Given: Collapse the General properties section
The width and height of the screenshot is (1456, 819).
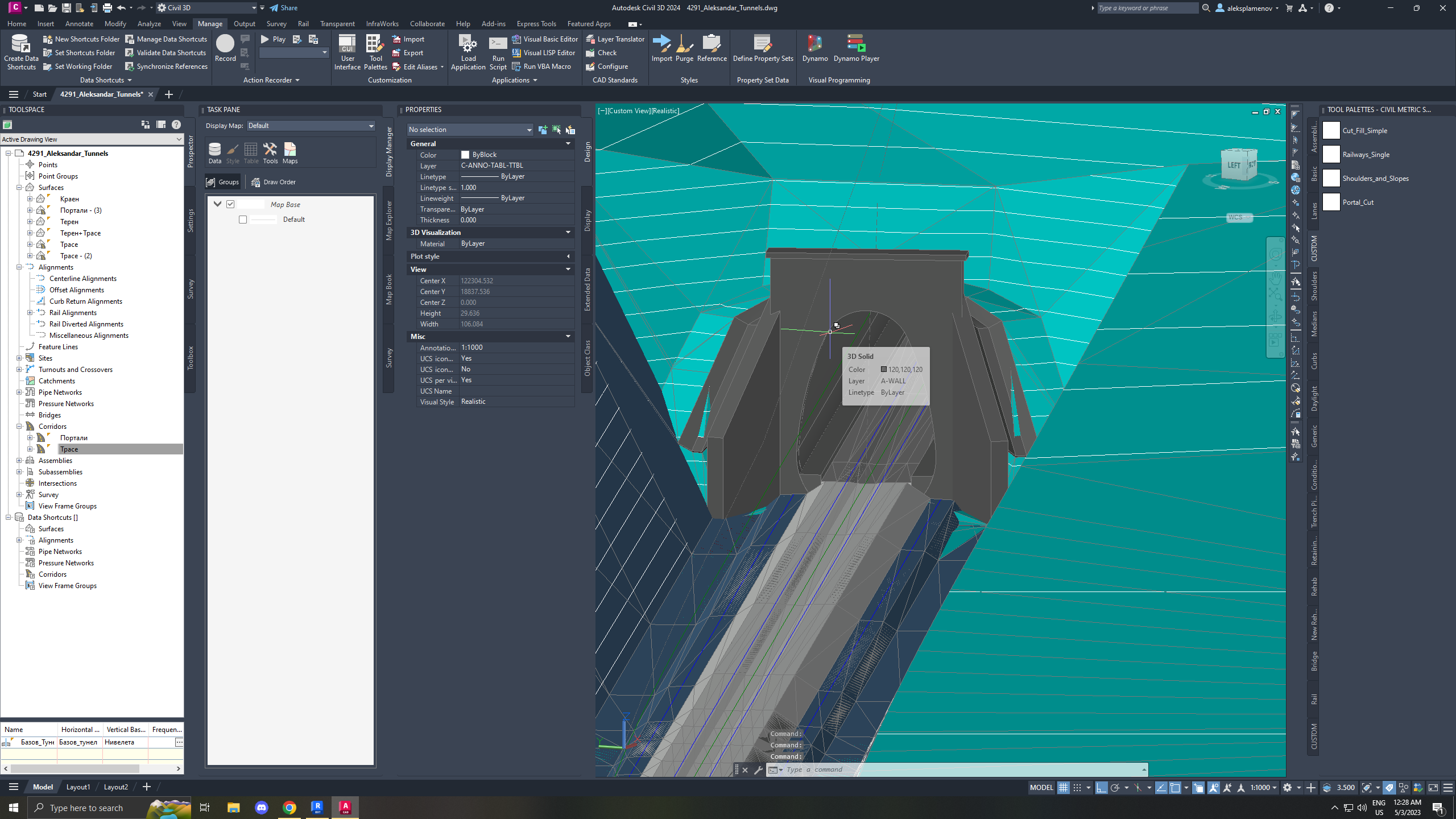Looking at the screenshot, I should pyautogui.click(x=568, y=144).
